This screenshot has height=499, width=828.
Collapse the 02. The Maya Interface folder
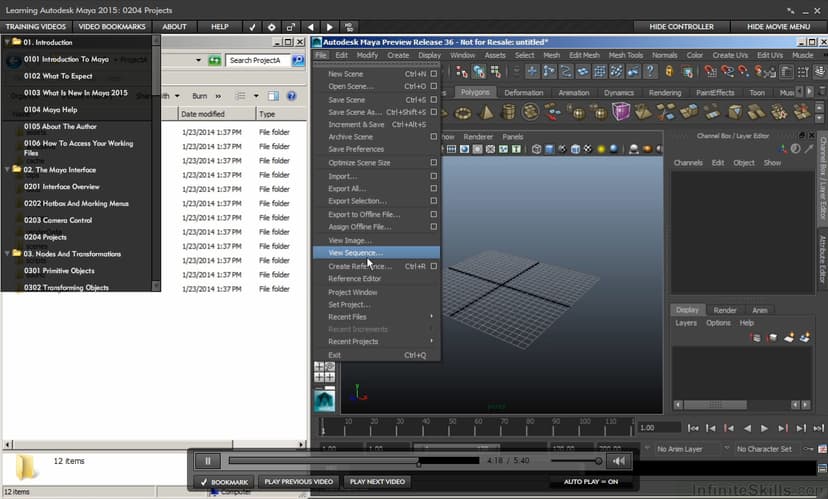pos(7,170)
